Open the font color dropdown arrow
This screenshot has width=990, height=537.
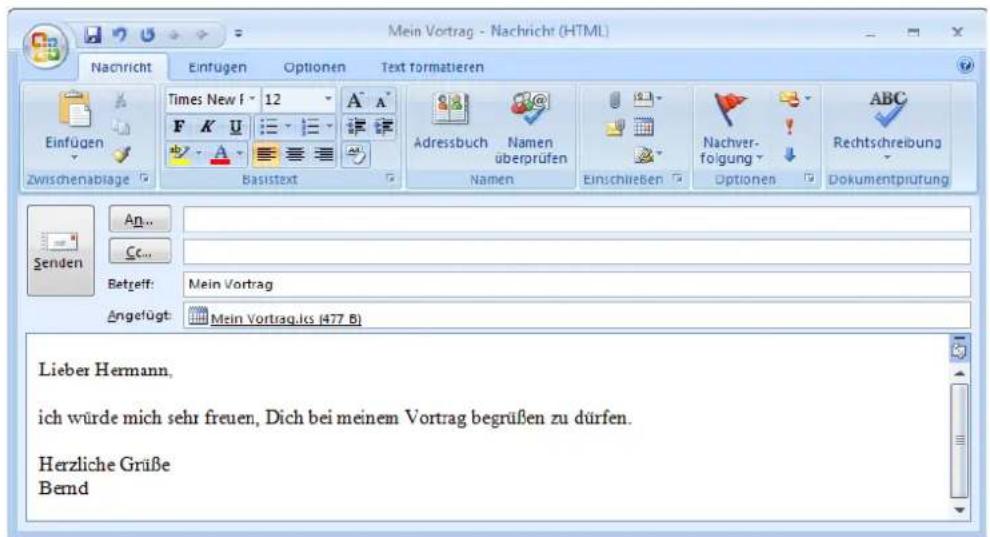point(239,154)
